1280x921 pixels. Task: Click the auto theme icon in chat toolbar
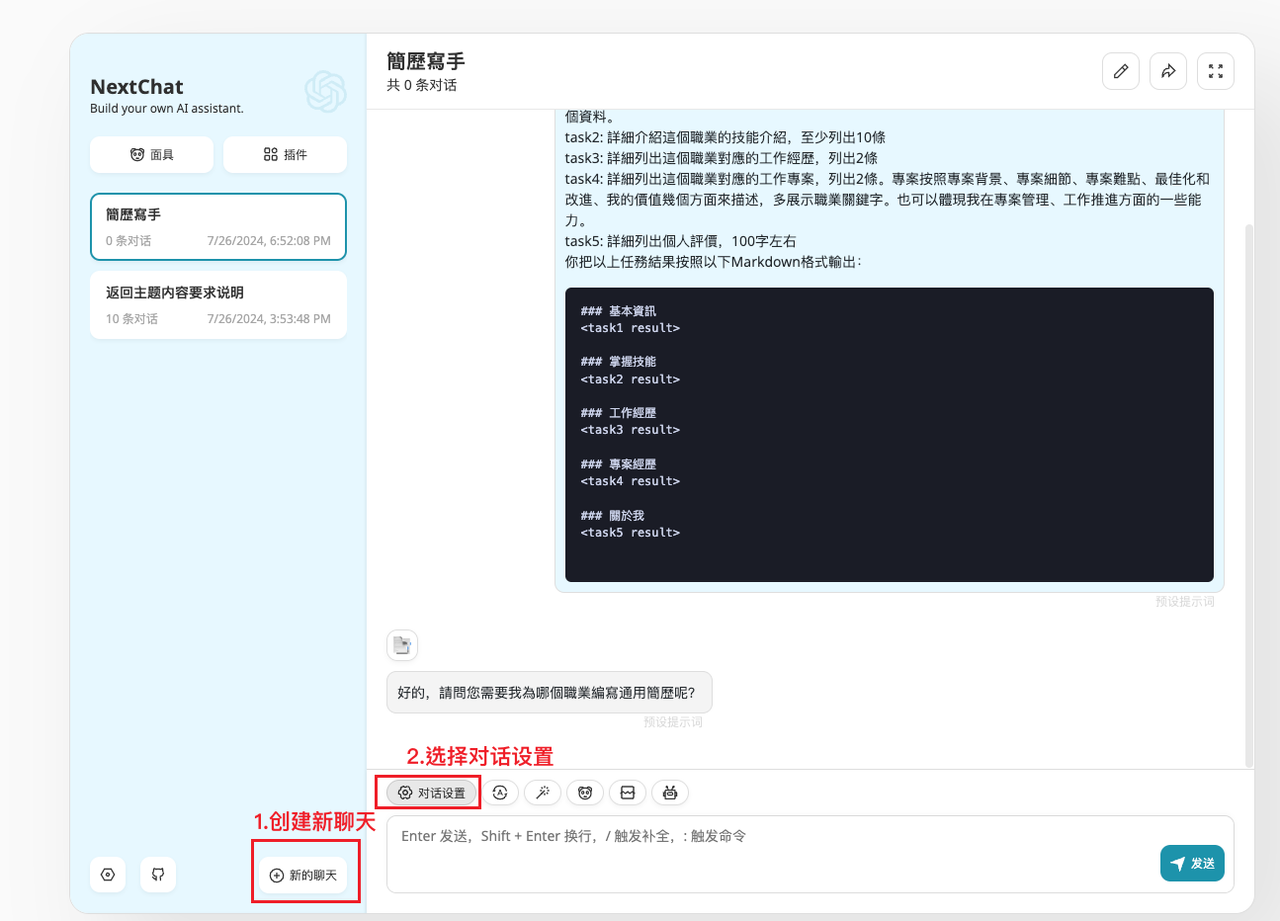501,793
